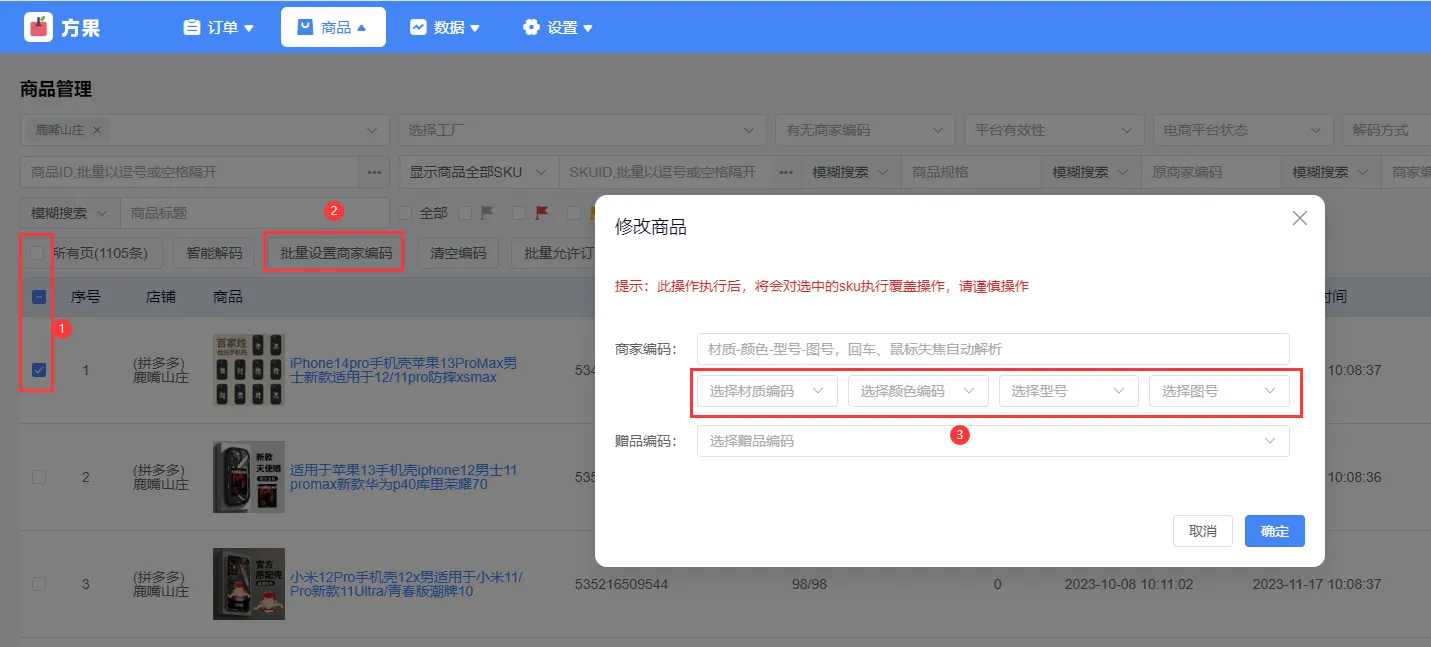Image resolution: width=1431 pixels, height=647 pixels.
Task: Expand the 选择颜色编码 dropdown
Action: (x=917, y=391)
